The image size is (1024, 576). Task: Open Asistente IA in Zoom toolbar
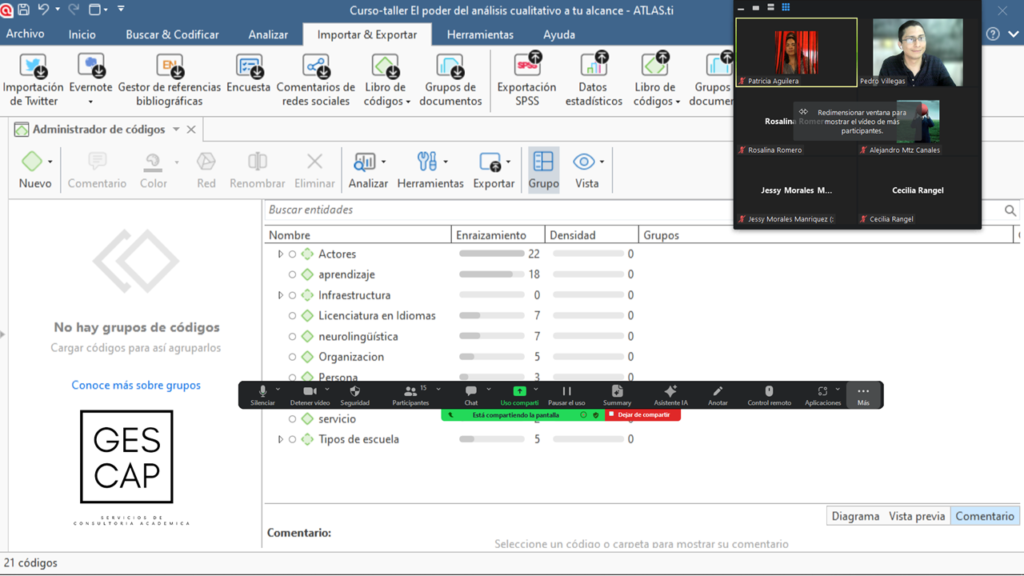[671, 394]
